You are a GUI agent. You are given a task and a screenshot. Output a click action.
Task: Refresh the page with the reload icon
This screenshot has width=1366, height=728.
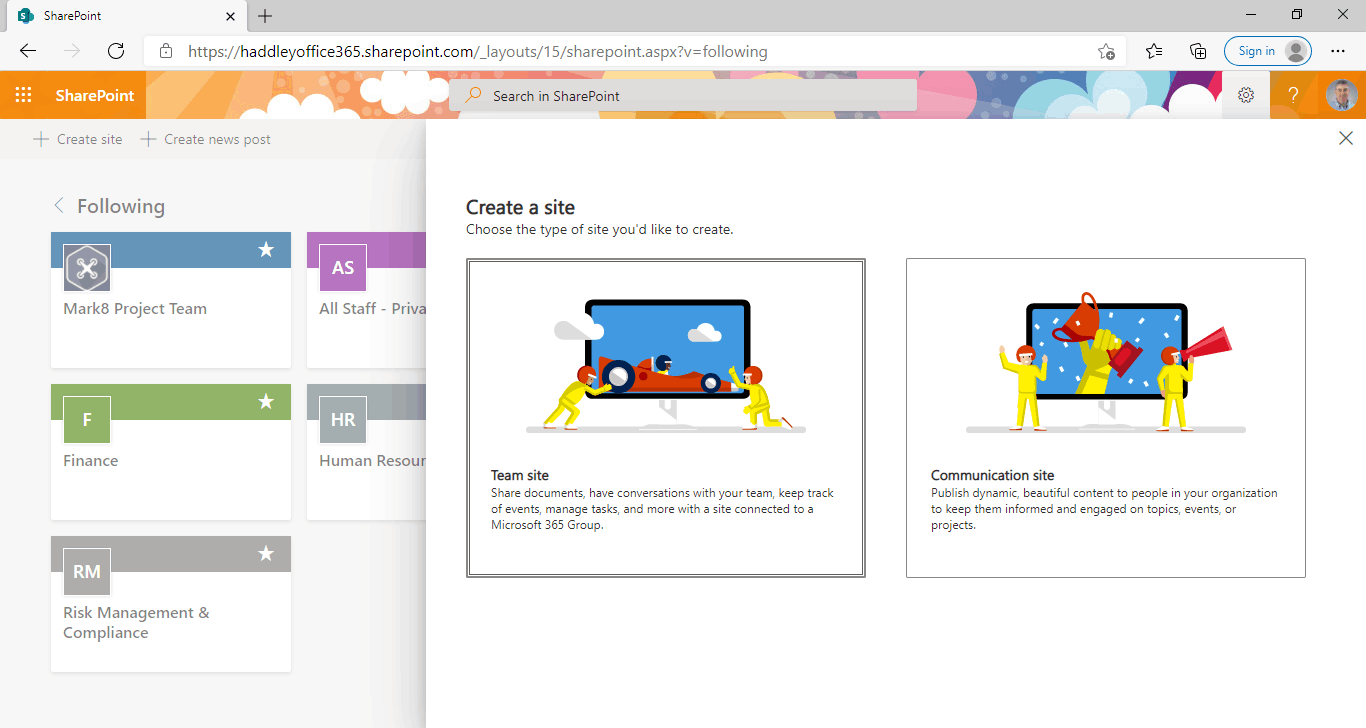(x=116, y=51)
